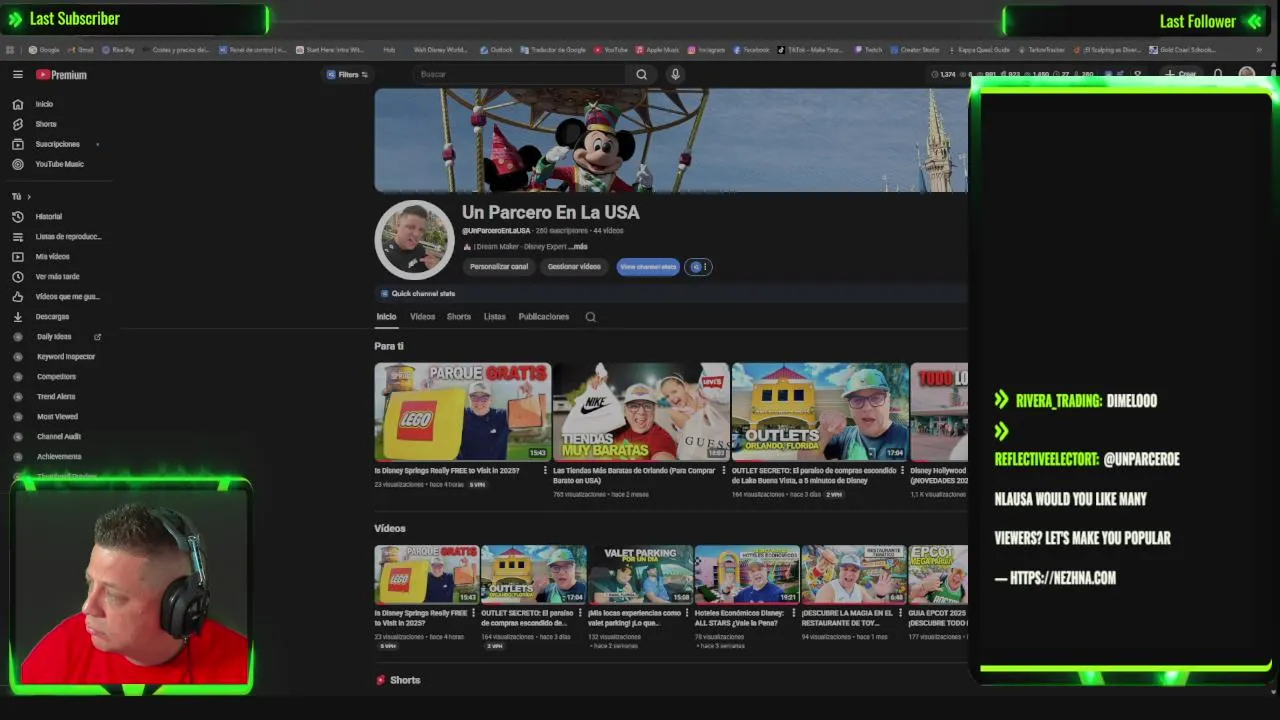Open the browser apps grid in bookmarks bar

[10, 49]
